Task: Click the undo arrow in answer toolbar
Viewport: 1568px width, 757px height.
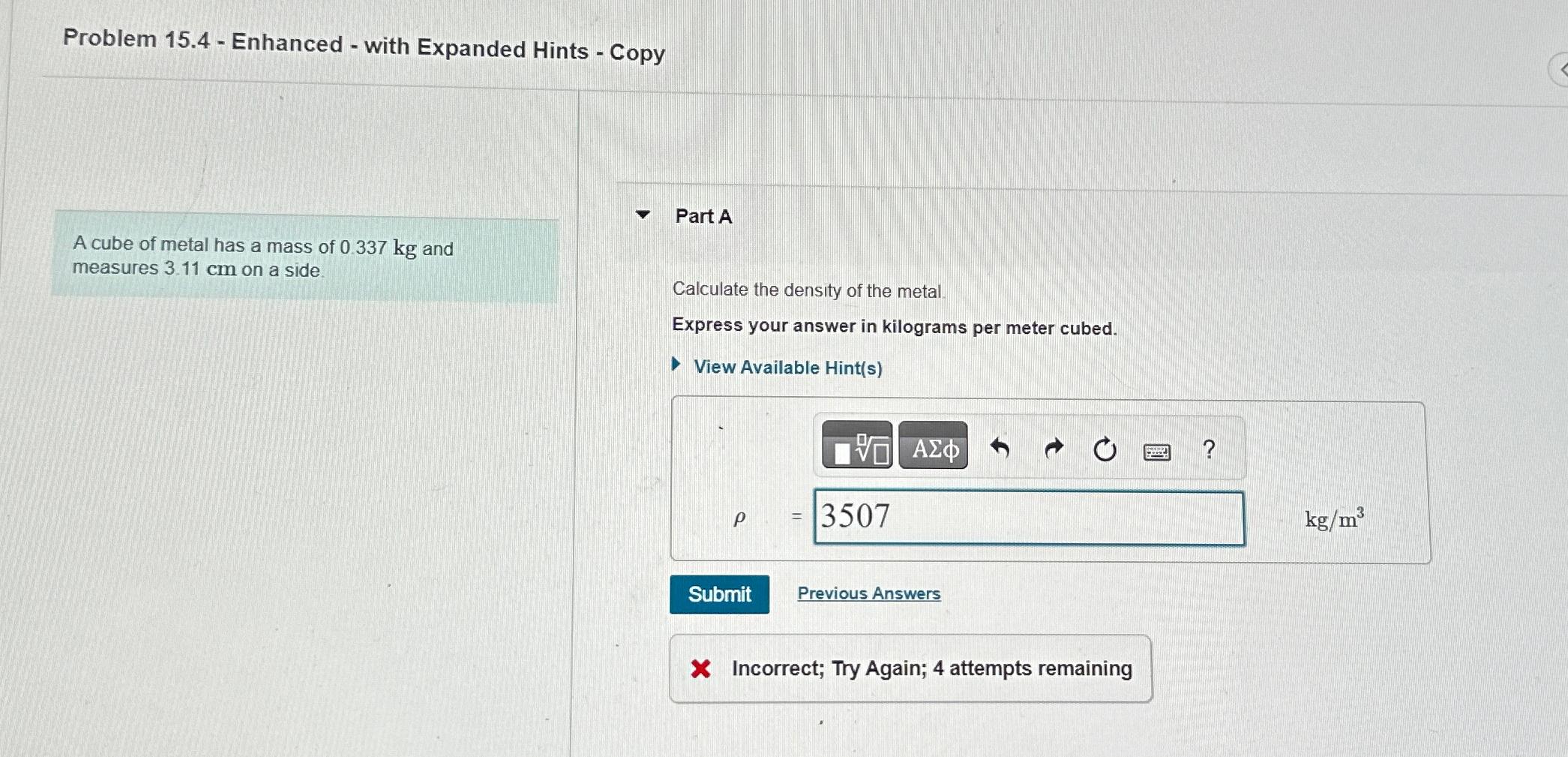Action: (1002, 448)
